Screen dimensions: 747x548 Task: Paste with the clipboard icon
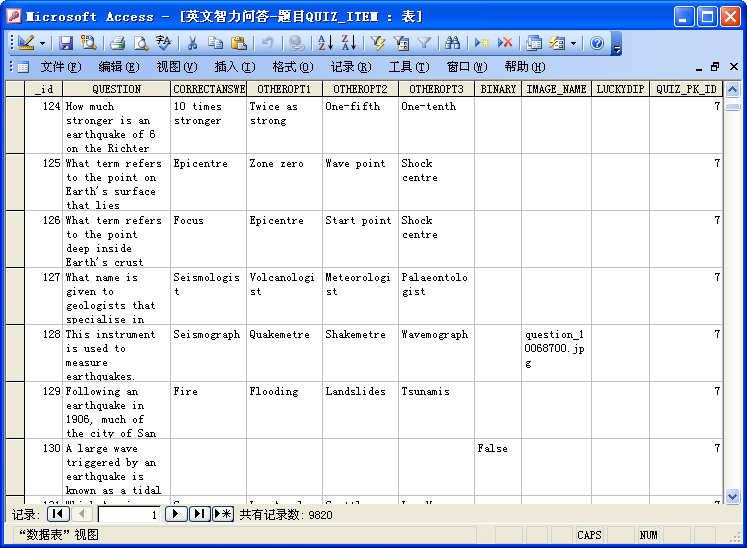click(x=239, y=43)
